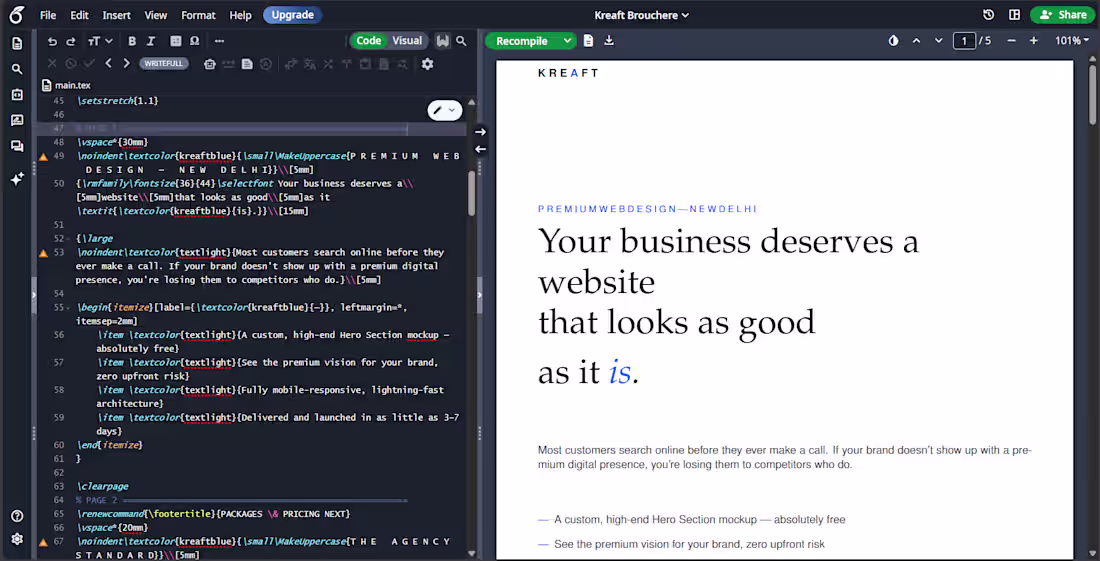Go to previous PDF page
The image size is (1100, 561).
[916, 41]
